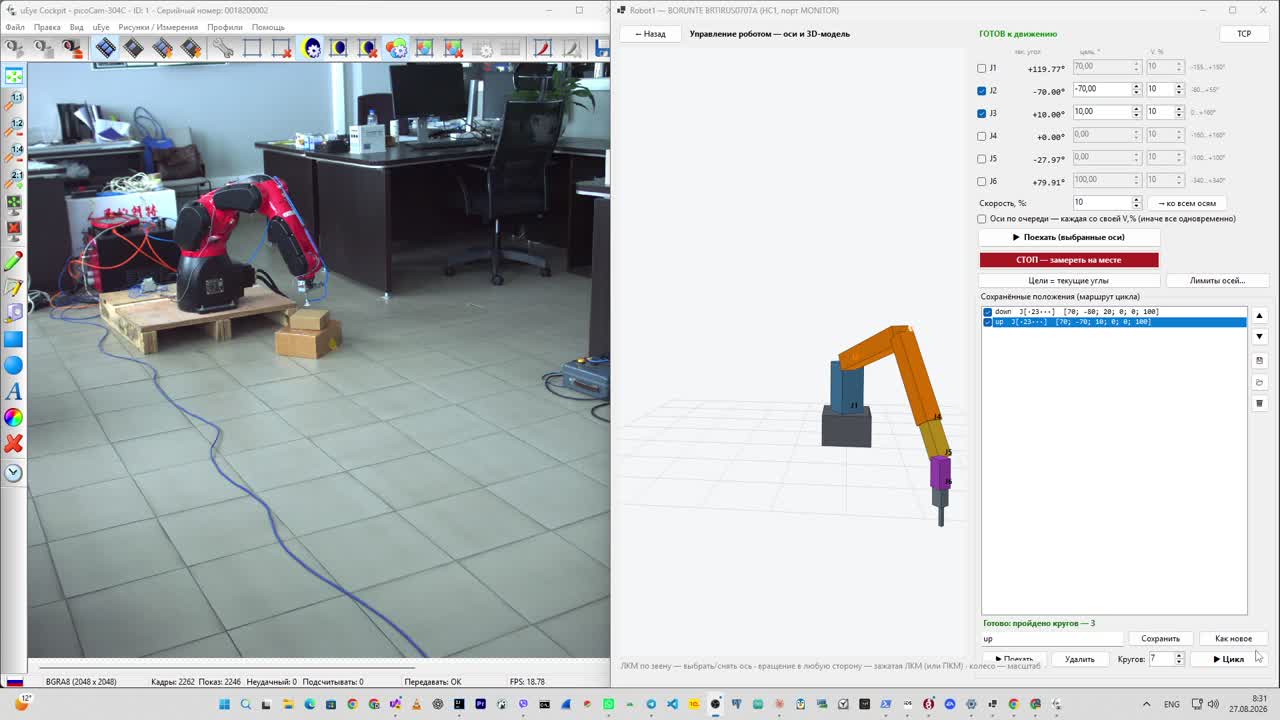This screenshot has width=1280, height=720.
Task: Click the save-to-file icon beside positions list
Action: click(x=1259, y=360)
